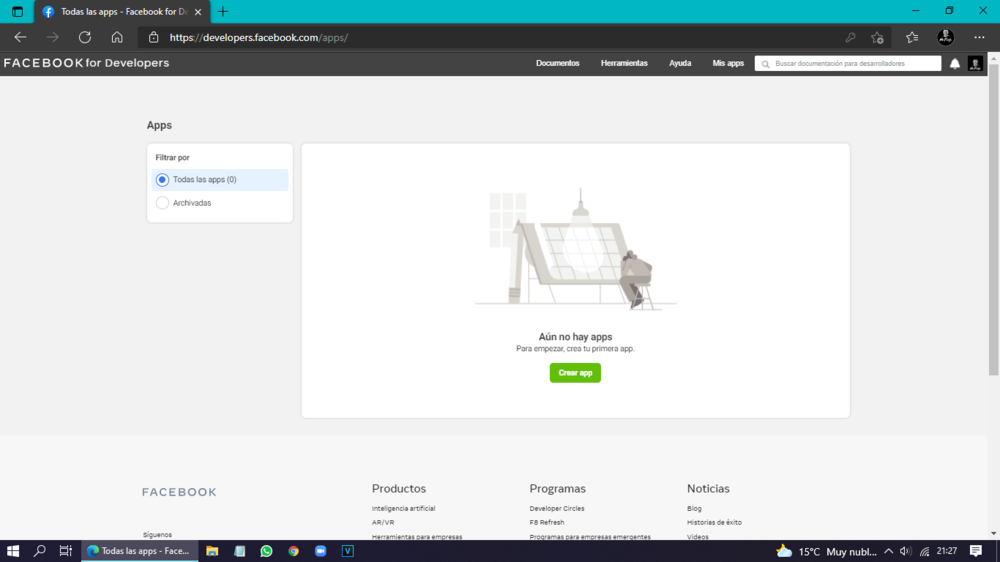1000x562 pixels.
Task: Launch Zoom from the taskbar
Action: (321, 551)
